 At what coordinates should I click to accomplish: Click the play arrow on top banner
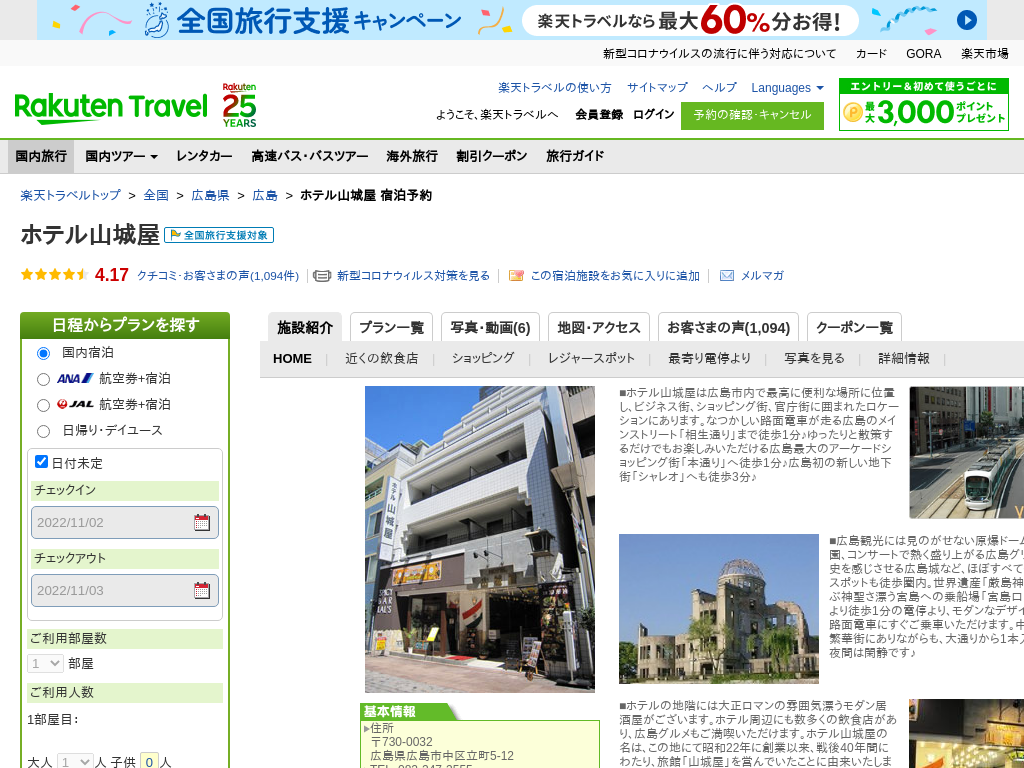coord(967,20)
